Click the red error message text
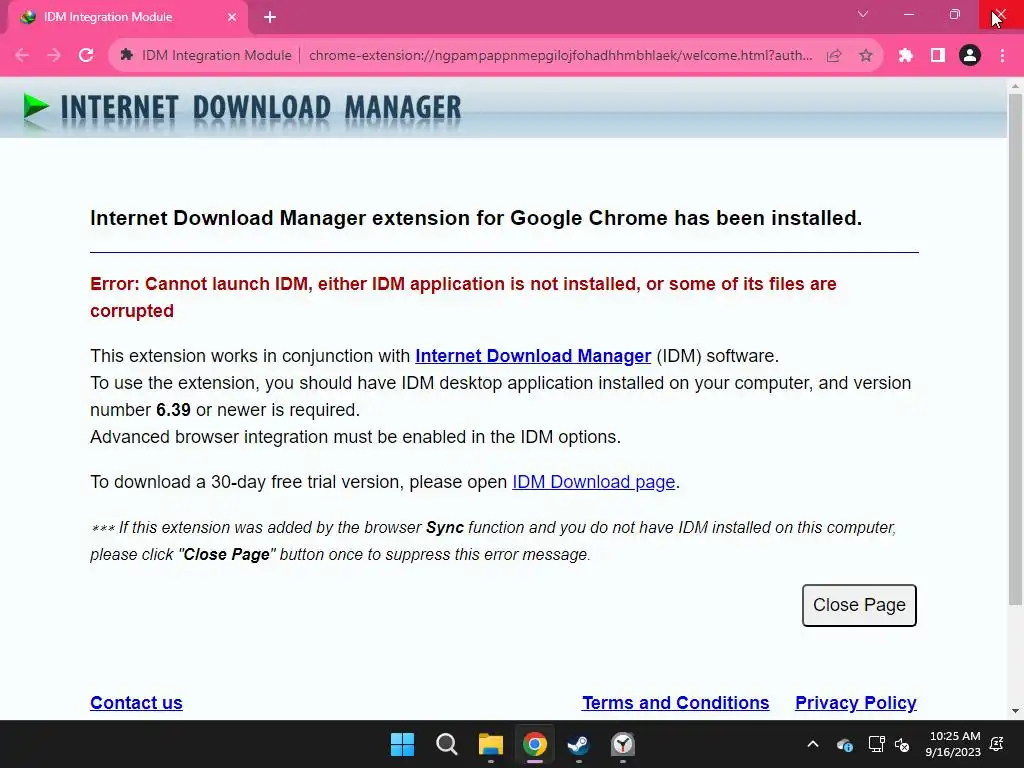This screenshot has width=1024, height=768. (x=463, y=297)
